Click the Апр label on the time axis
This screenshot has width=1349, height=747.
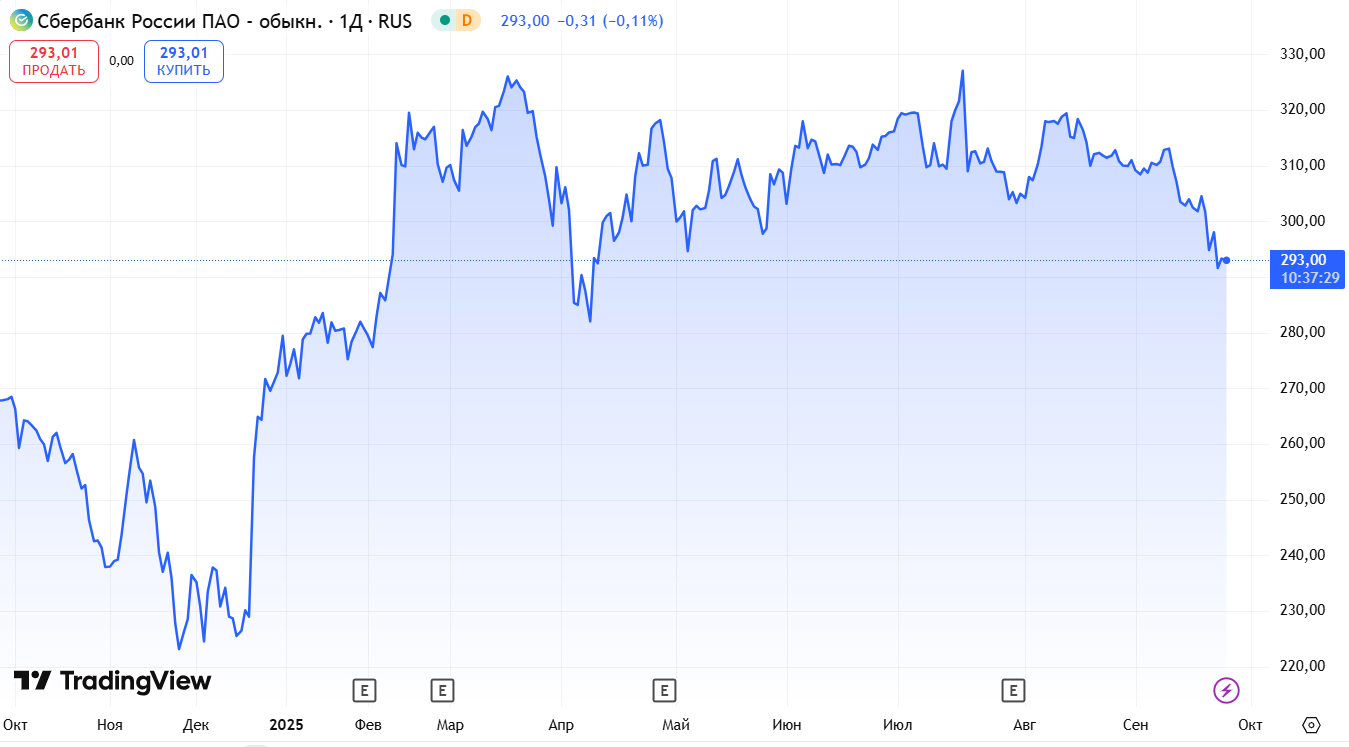coord(560,725)
